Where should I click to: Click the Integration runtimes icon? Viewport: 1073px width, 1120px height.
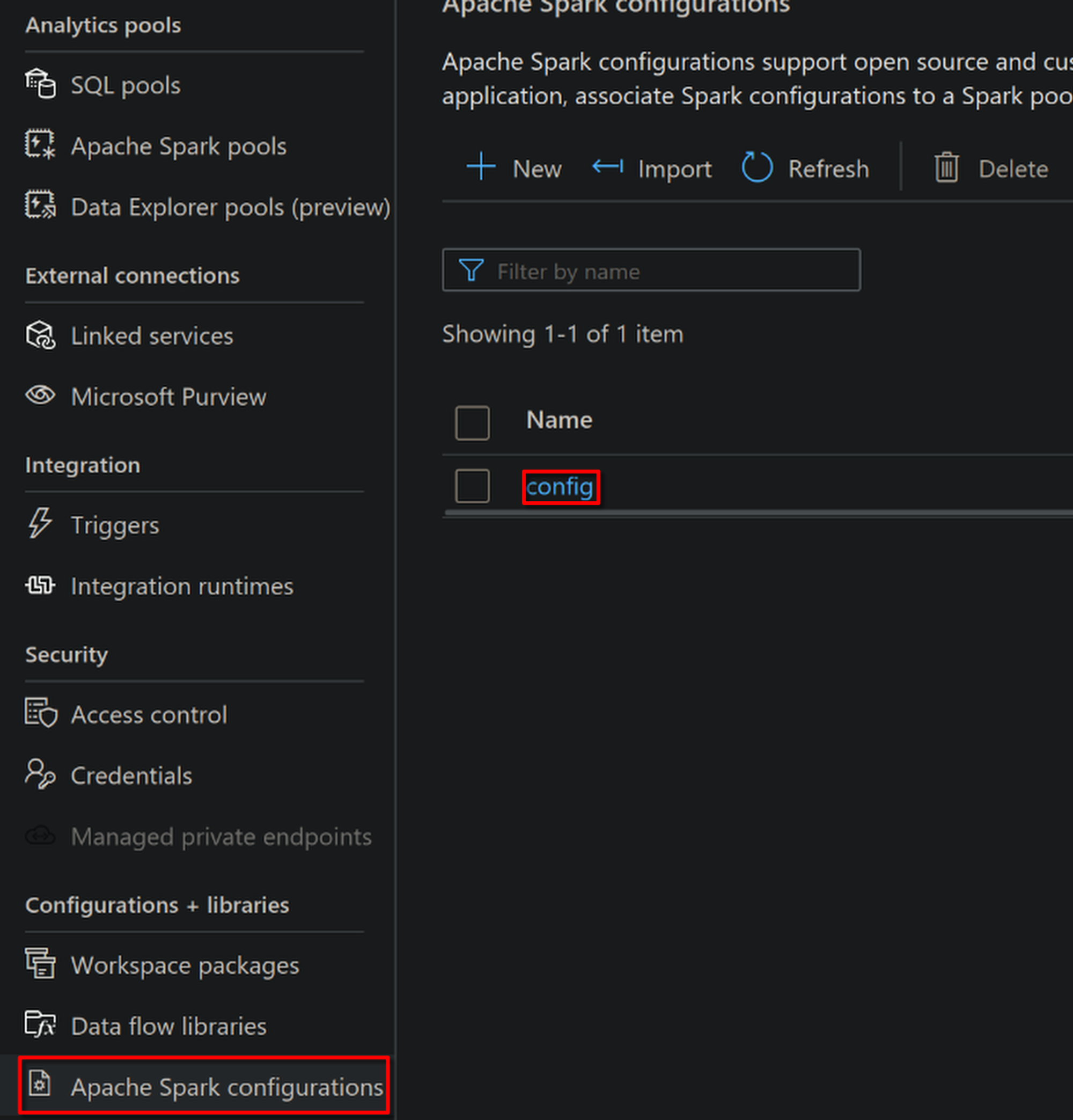click(x=40, y=585)
